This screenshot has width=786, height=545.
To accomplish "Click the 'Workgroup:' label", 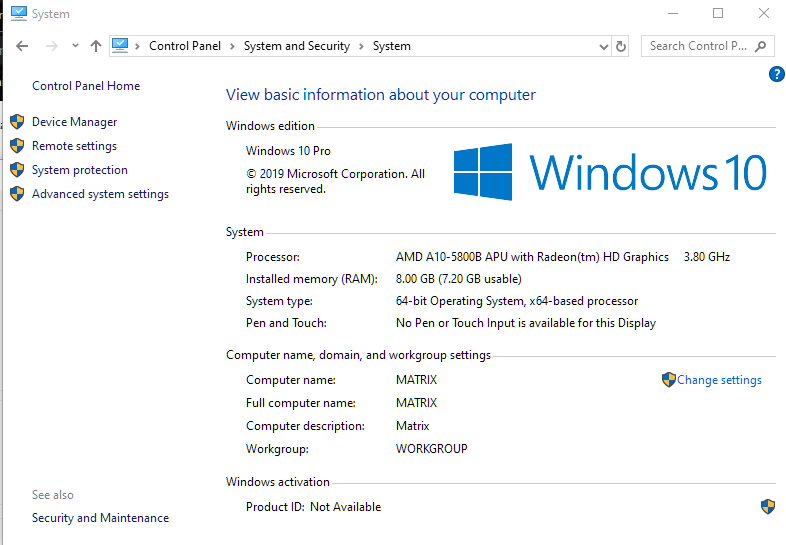I will coord(277,449).
